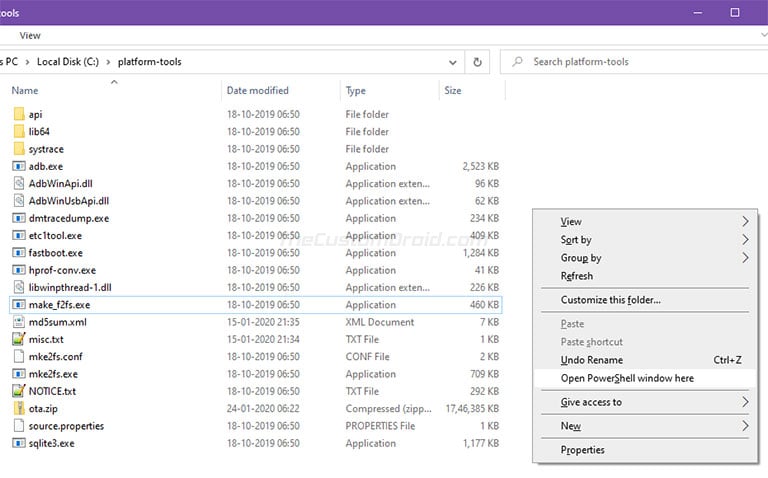Click the ota.zip compressed archive icon
The image size is (768, 478).
click(19, 408)
